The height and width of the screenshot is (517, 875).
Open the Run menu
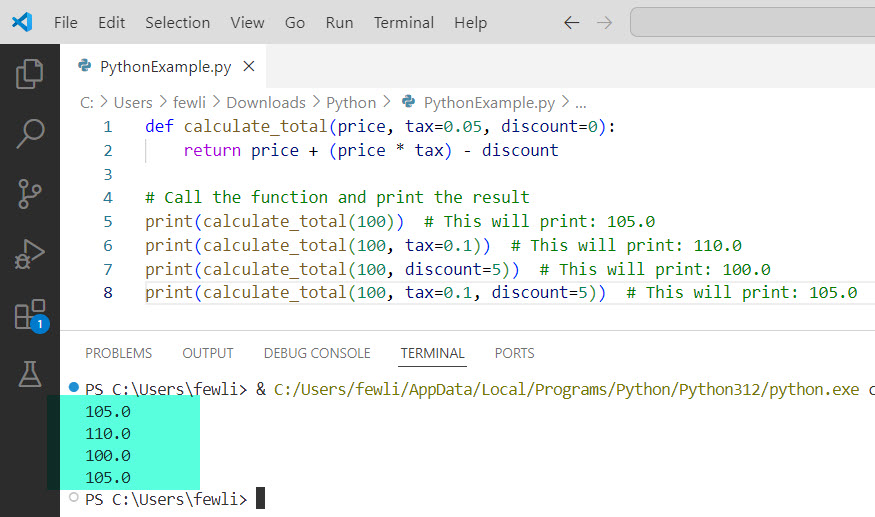tap(339, 23)
